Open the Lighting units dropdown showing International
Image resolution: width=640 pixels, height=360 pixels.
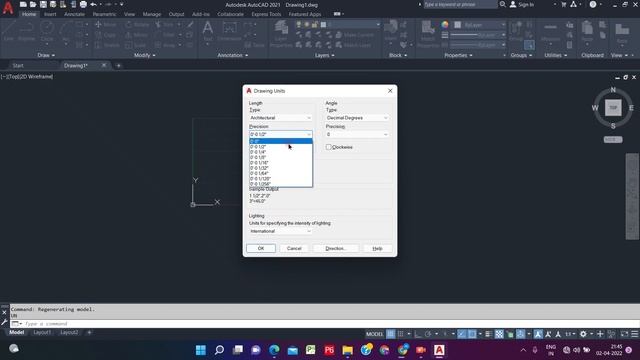point(281,231)
